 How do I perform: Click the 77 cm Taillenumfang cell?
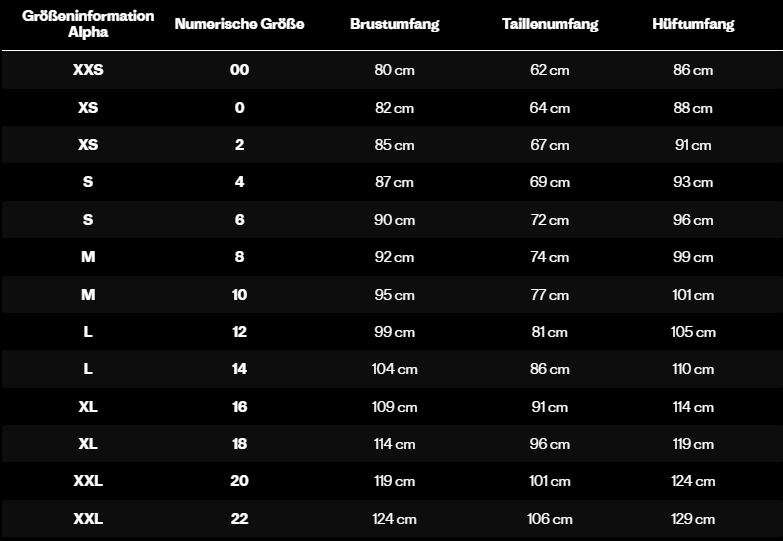[x=550, y=295]
